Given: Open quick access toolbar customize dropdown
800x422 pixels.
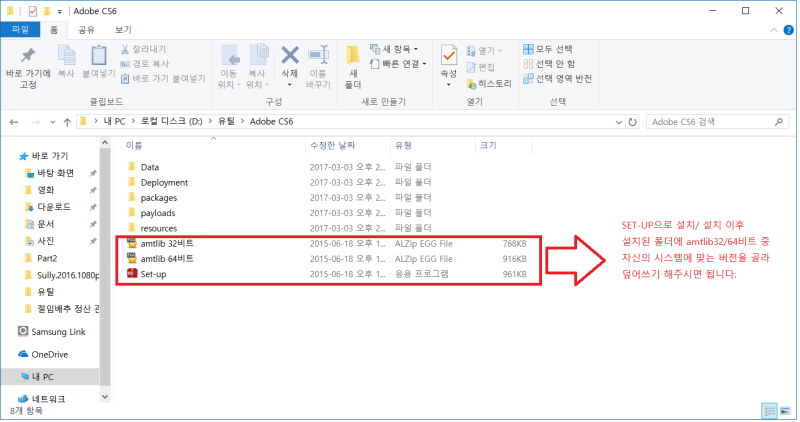Looking at the screenshot, I should (x=60, y=11).
